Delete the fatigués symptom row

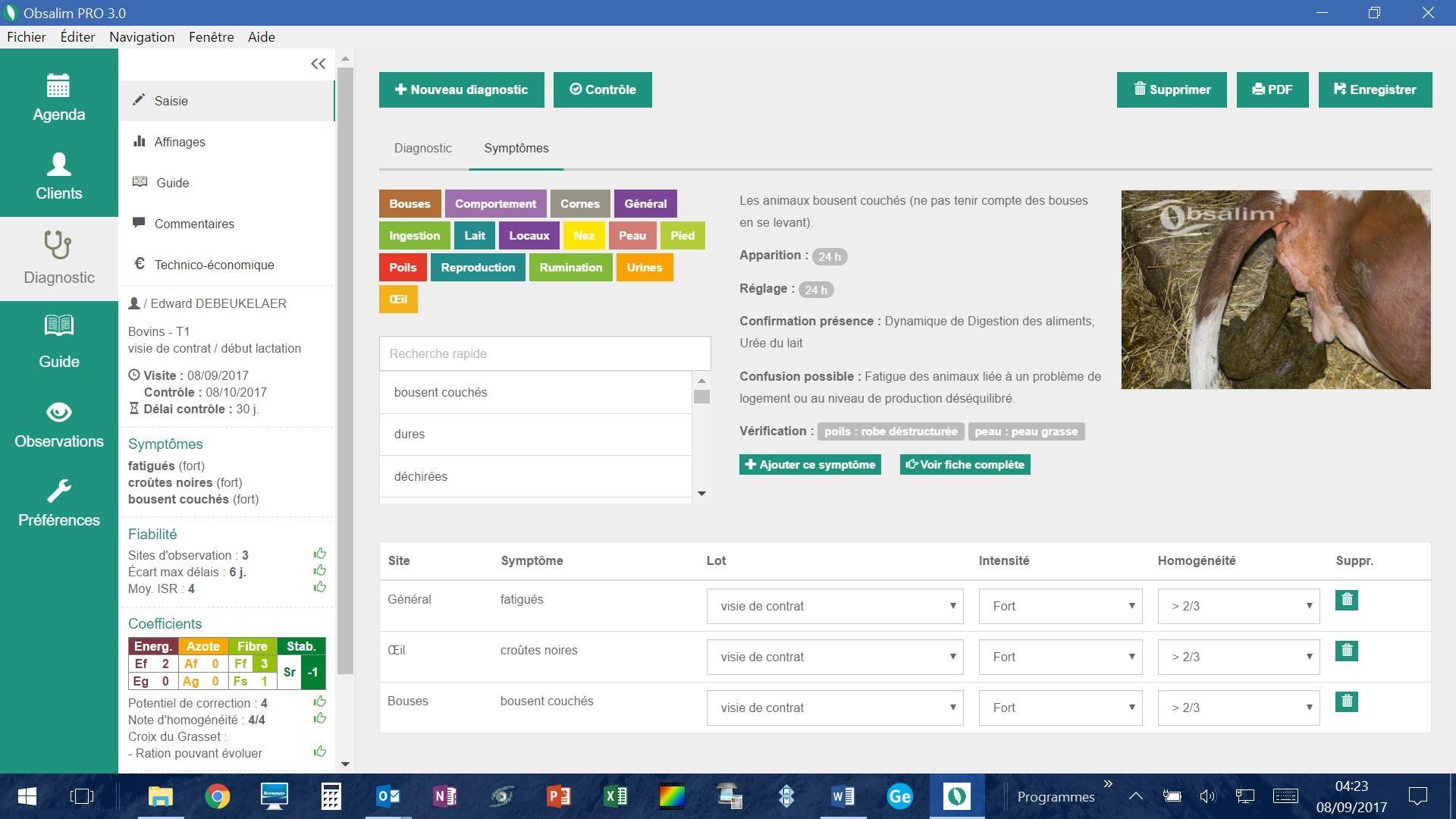pos(1347,600)
